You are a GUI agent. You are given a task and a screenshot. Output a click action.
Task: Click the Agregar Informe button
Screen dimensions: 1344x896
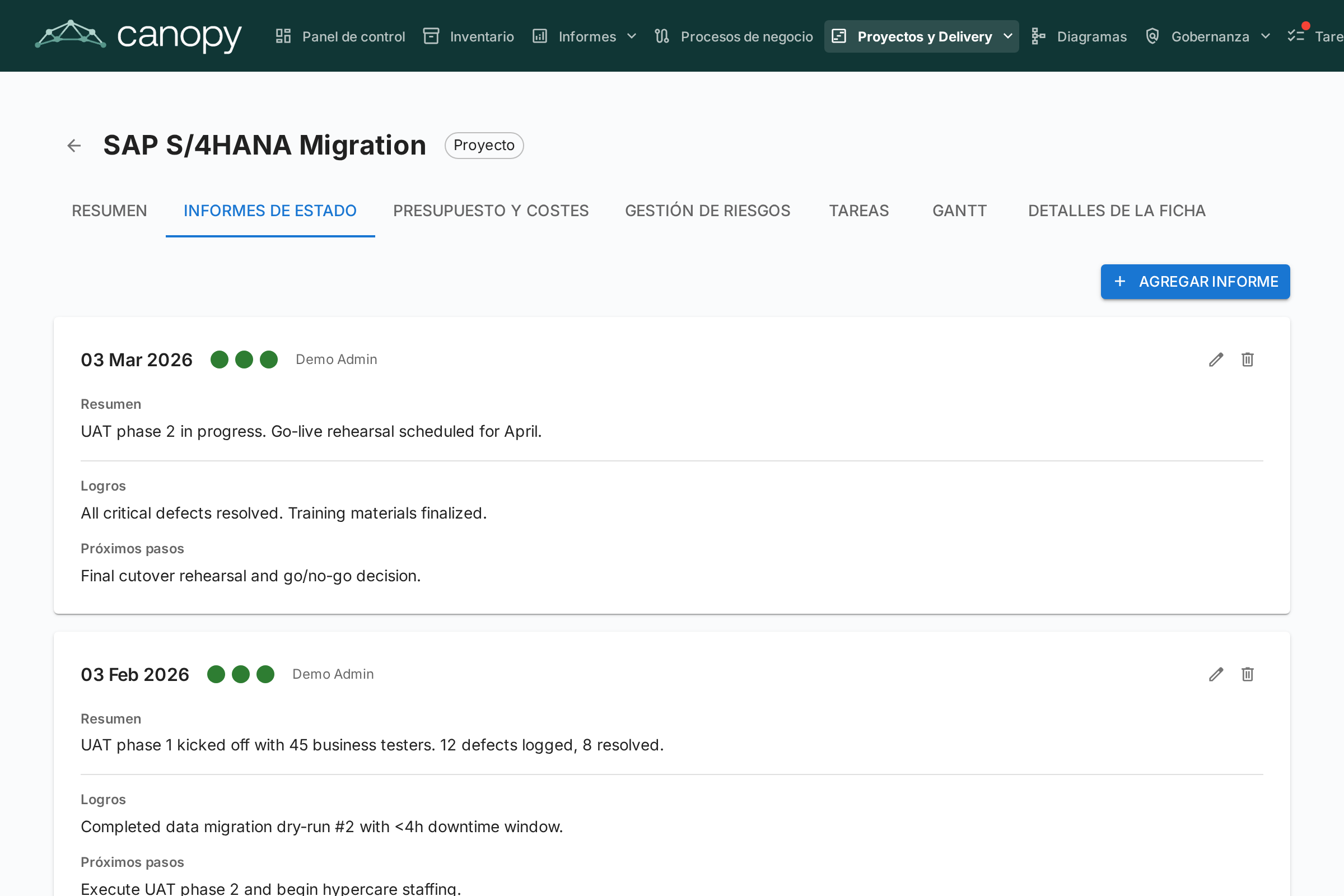click(1196, 282)
